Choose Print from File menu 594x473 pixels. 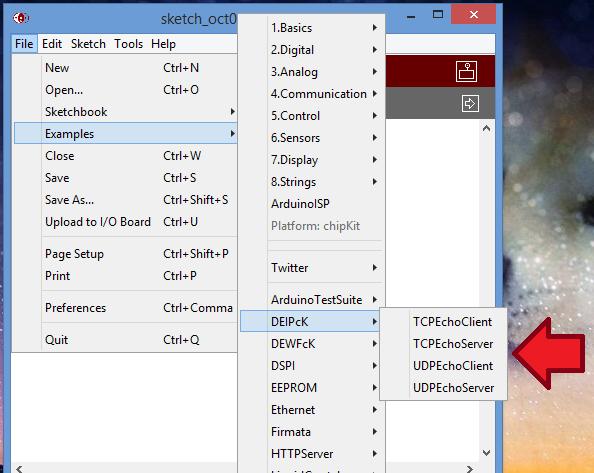click(125, 276)
